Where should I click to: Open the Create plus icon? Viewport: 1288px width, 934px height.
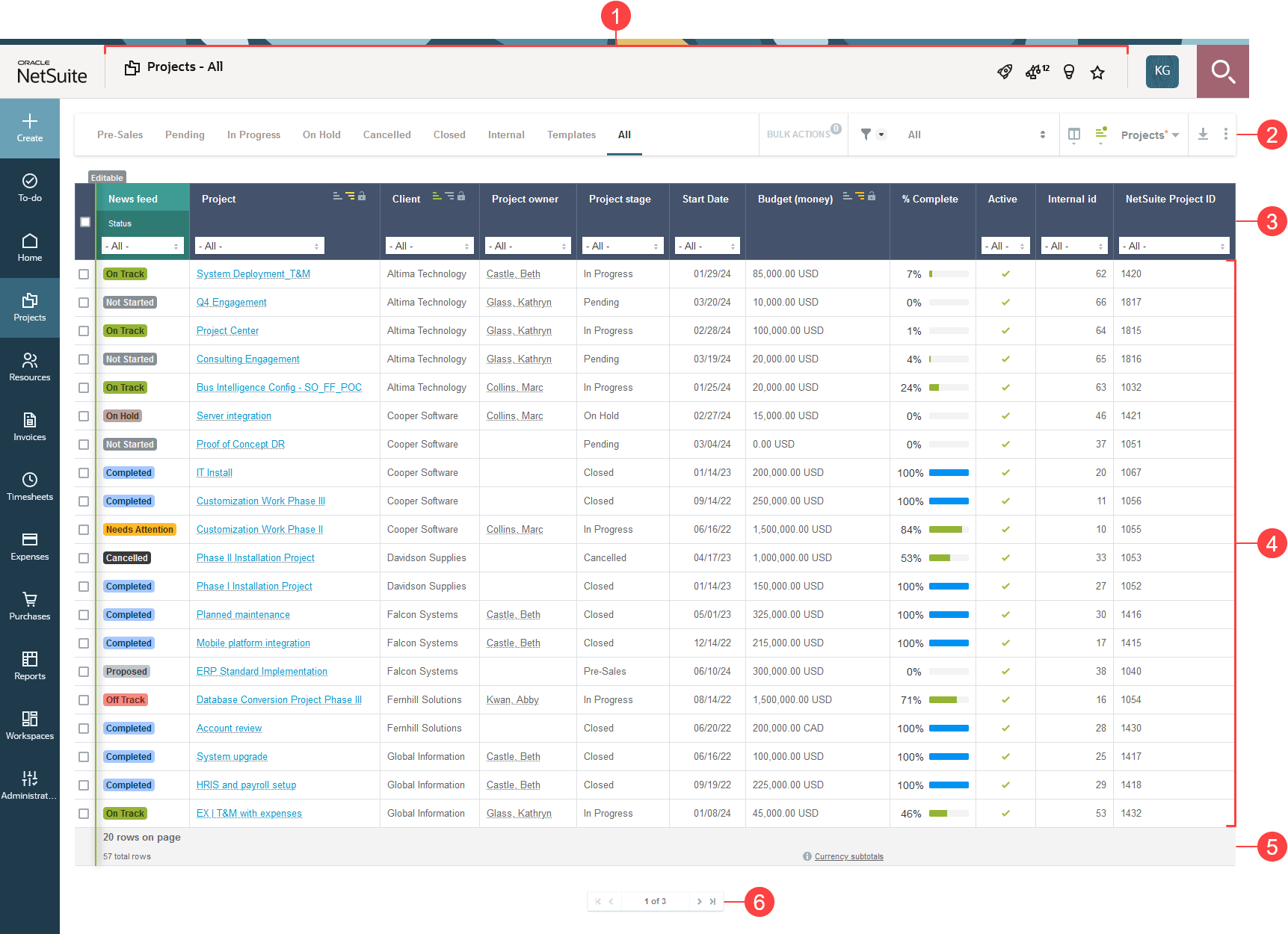tap(30, 122)
